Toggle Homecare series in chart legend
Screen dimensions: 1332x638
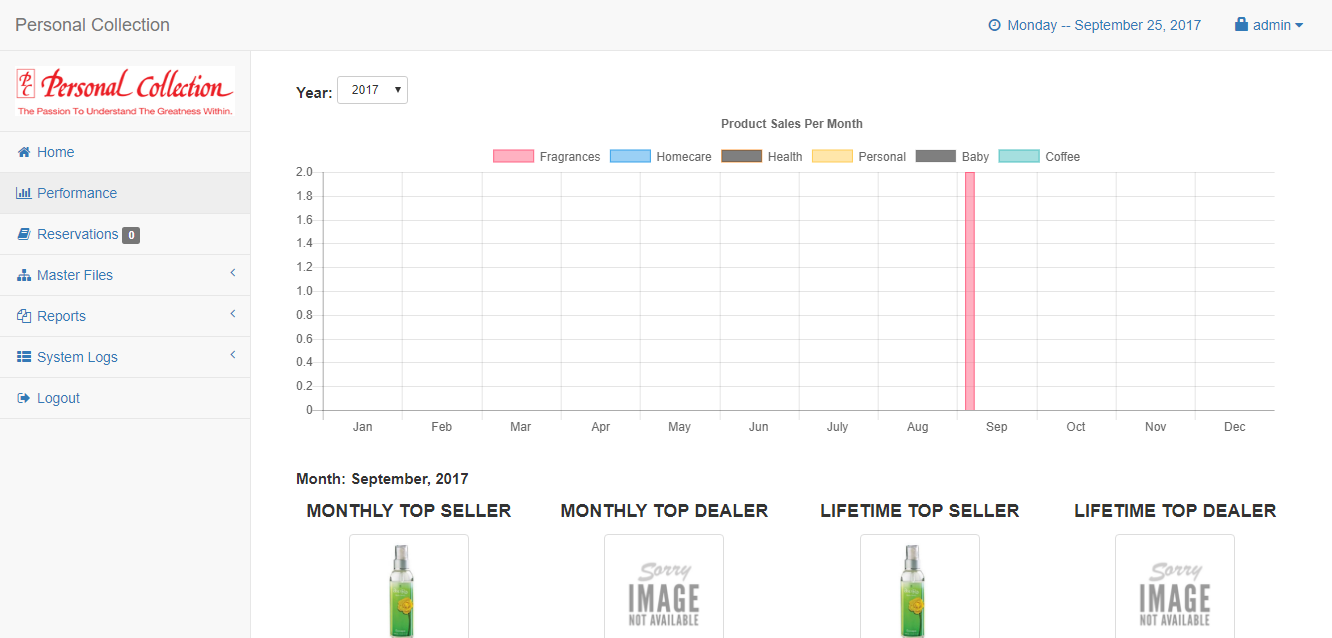tap(661, 156)
